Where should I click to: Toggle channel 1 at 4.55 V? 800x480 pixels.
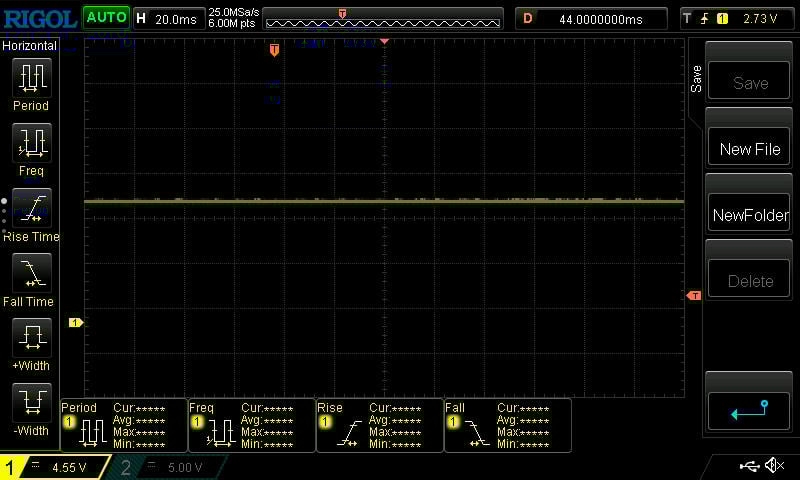pyautogui.click(x=55, y=467)
